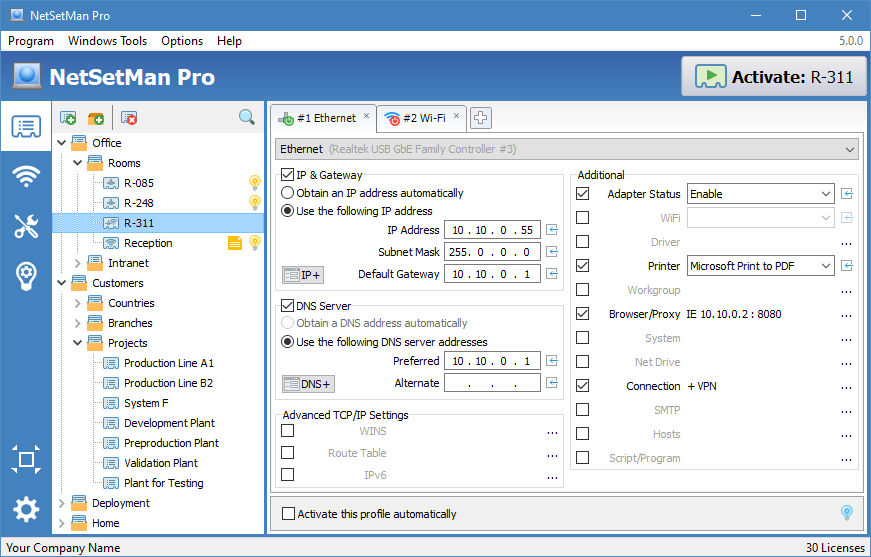Open the Ethernet adapter selection dropdown

(x=567, y=149)
